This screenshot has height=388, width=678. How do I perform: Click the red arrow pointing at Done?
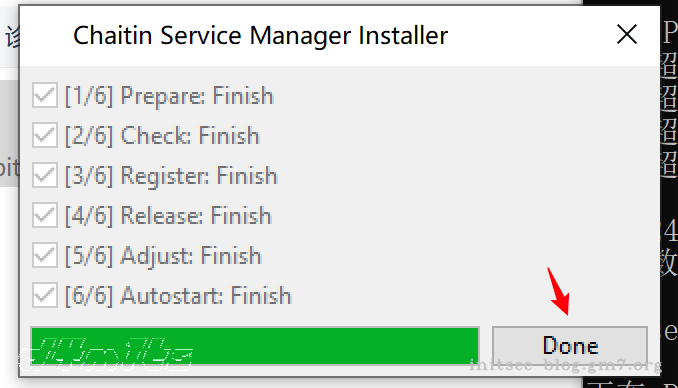(558, 292)
